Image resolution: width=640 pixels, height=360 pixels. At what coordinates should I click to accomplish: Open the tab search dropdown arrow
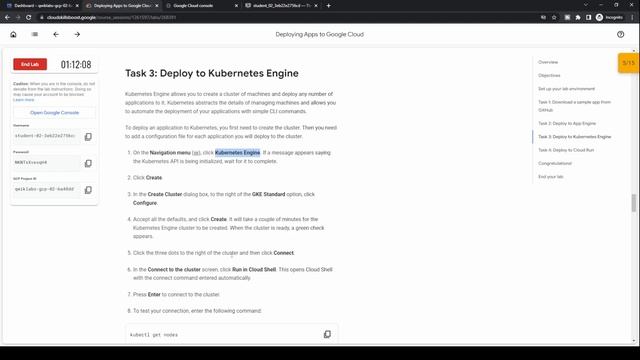(x=586, y=5)
